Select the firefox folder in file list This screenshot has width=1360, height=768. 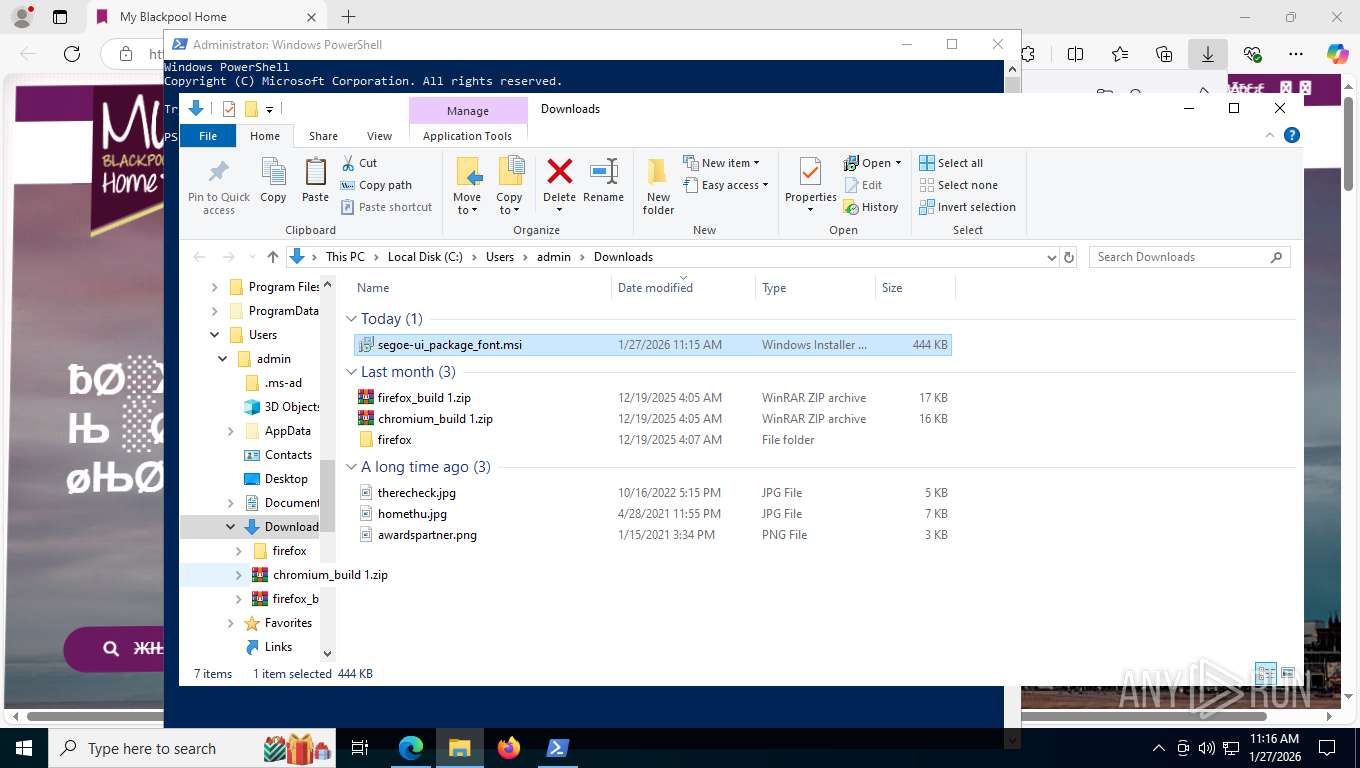coord(653,440)
